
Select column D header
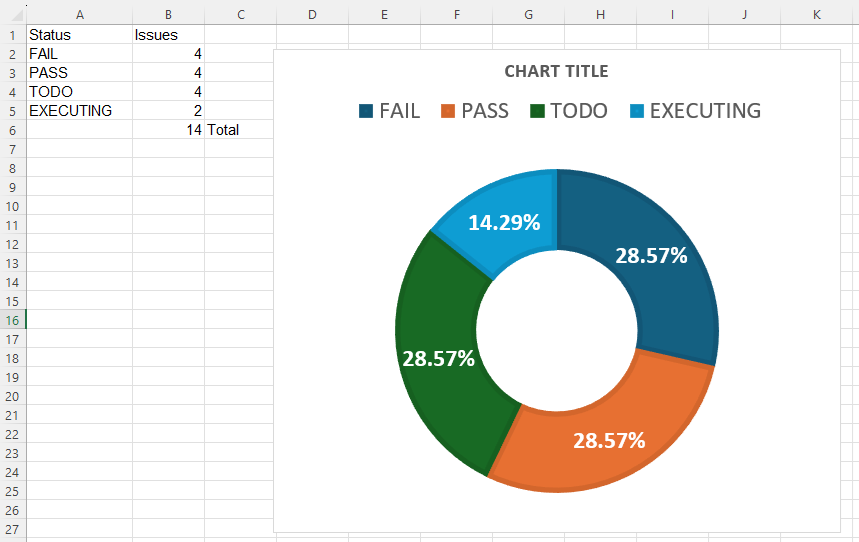(312, 15)
